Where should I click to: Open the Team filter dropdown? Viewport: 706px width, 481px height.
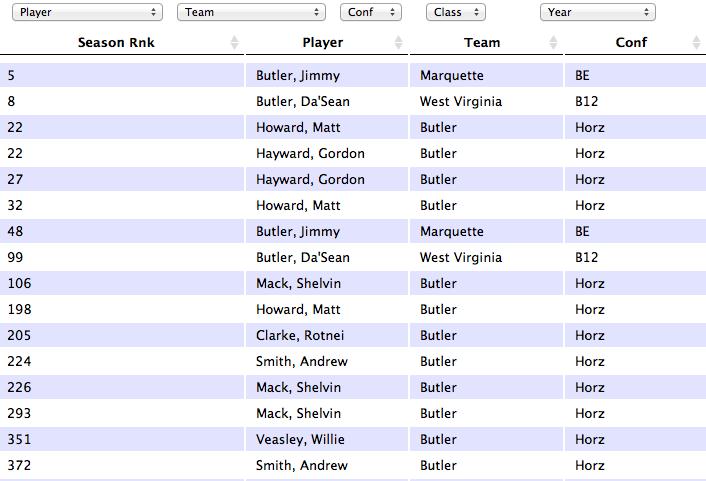click(x=251, y=12)
